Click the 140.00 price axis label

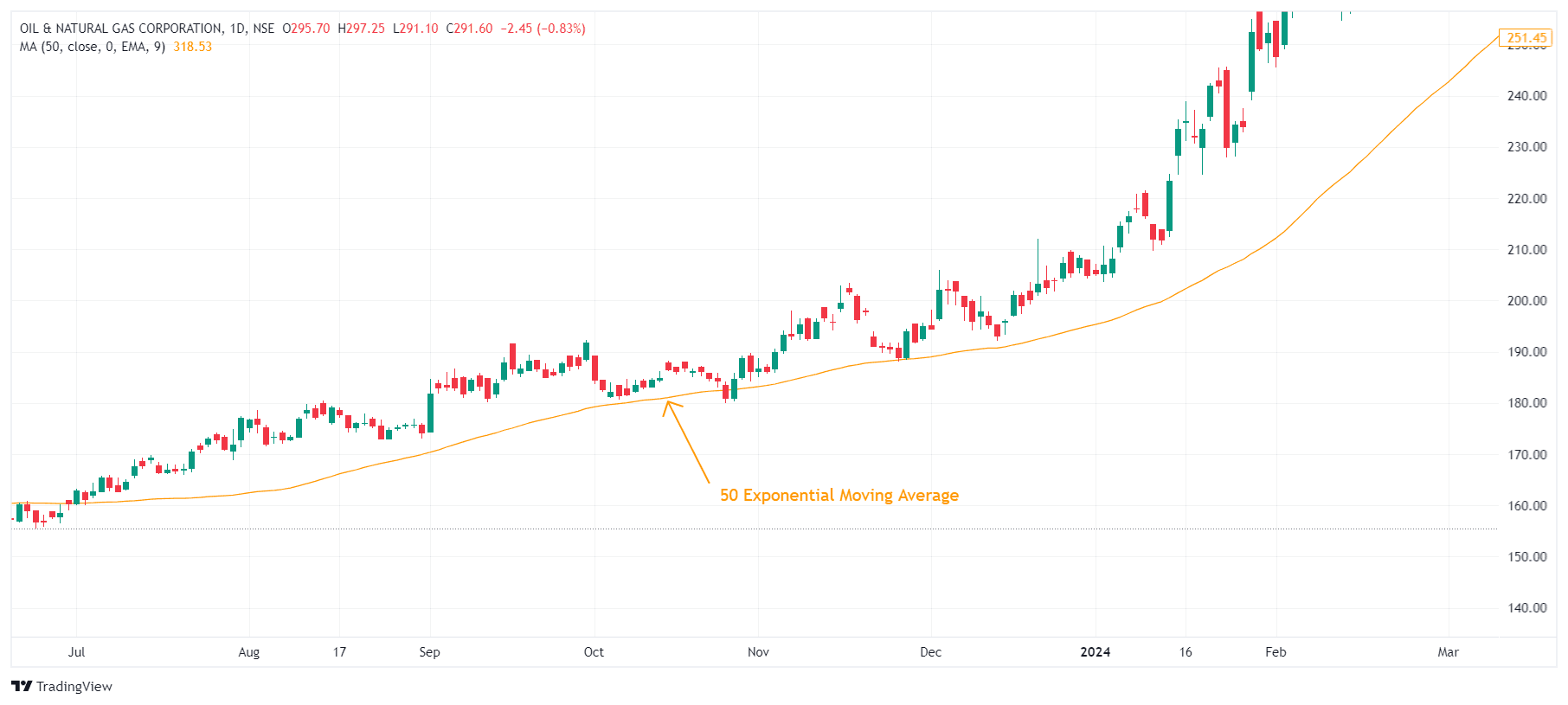(1526, 608)
